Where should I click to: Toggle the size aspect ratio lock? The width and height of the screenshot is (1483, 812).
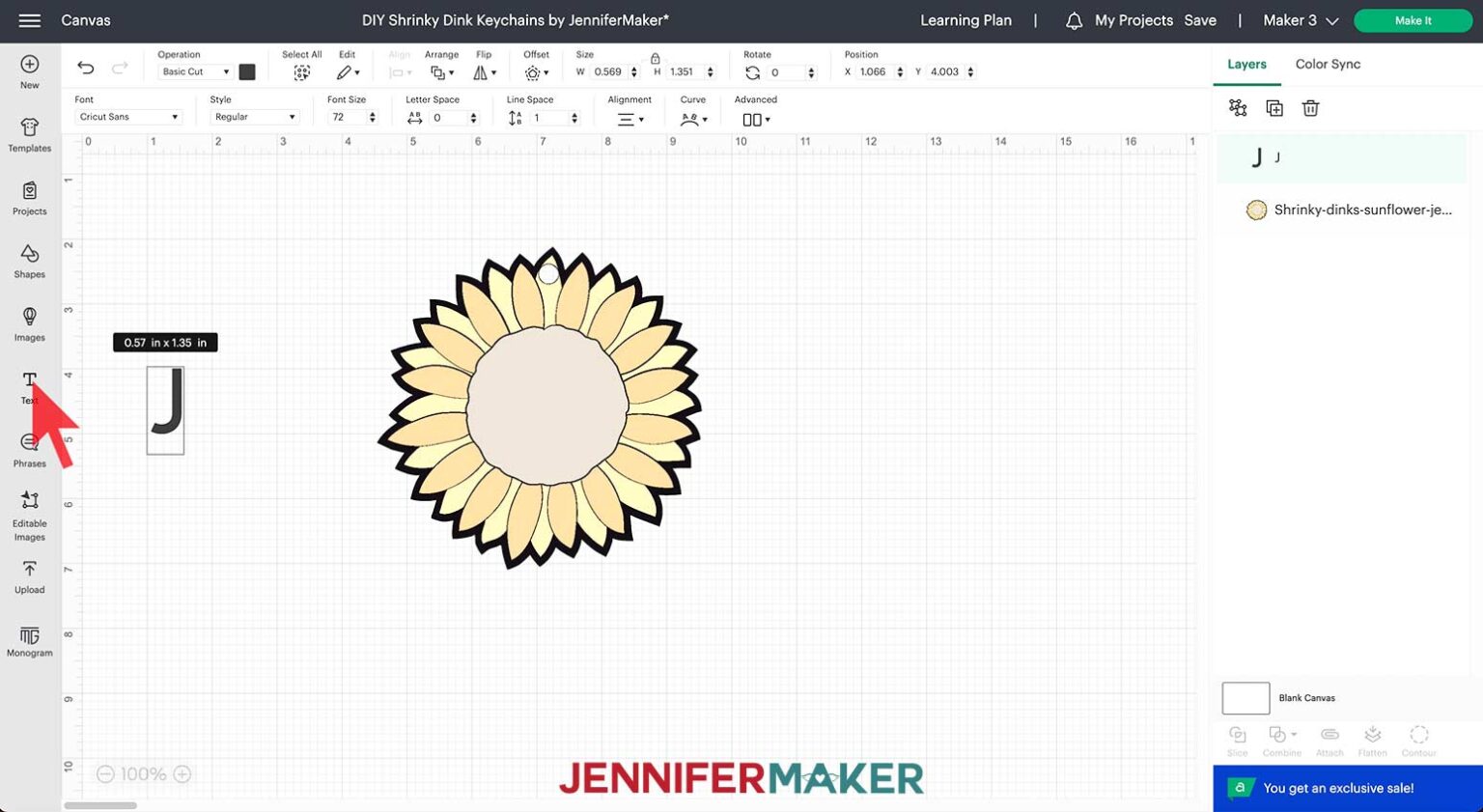tap(655, 59)
